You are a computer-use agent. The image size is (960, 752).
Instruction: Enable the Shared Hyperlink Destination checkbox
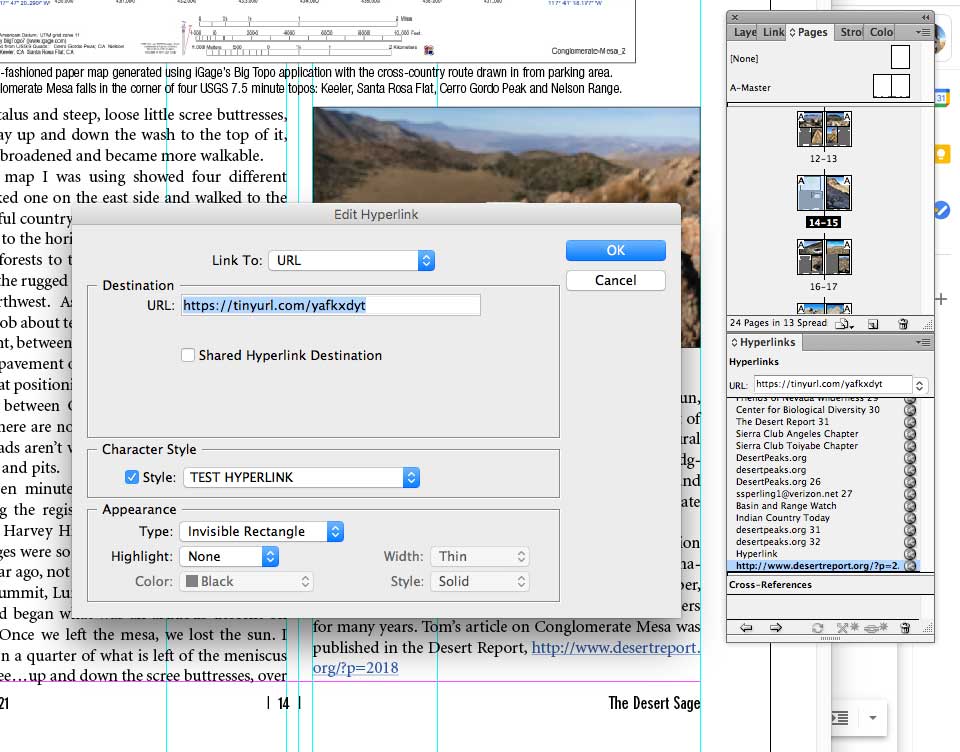[186, 355]
